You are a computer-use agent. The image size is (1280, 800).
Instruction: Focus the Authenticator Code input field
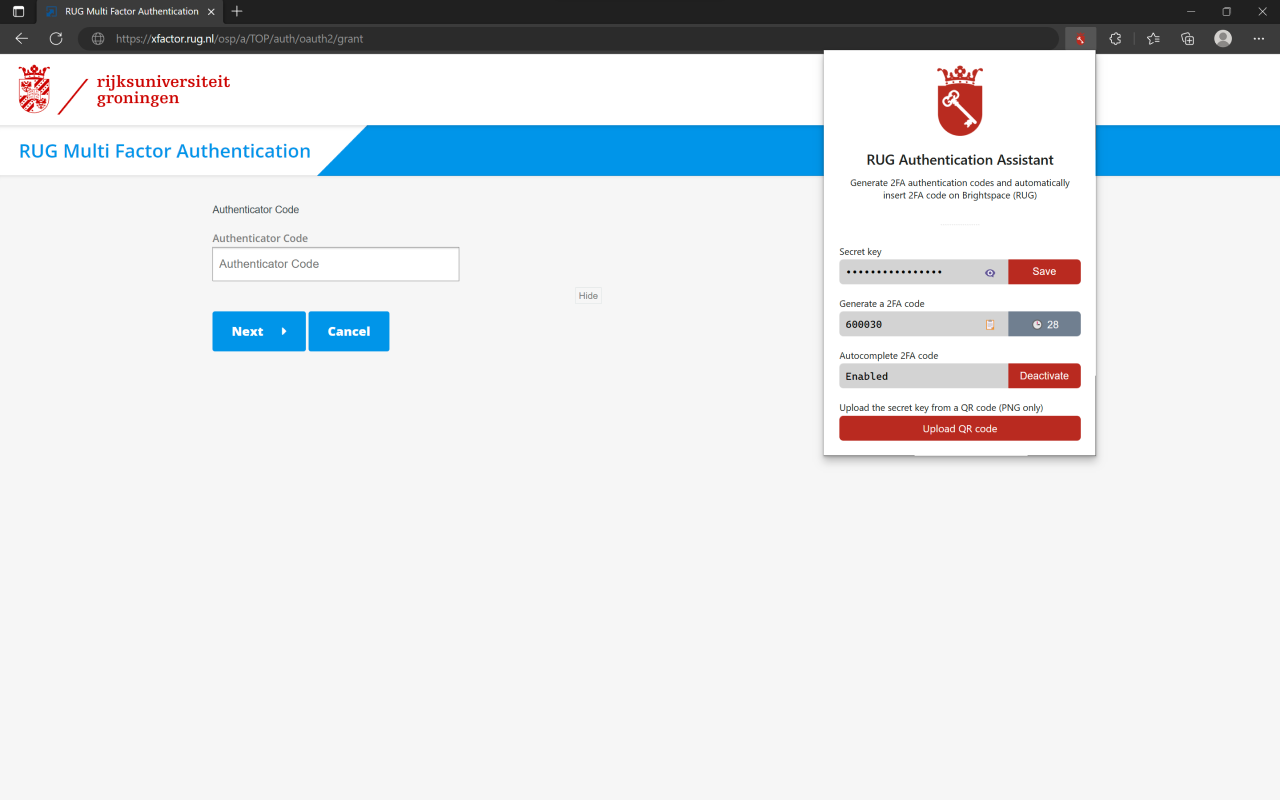tap(336, 264)
